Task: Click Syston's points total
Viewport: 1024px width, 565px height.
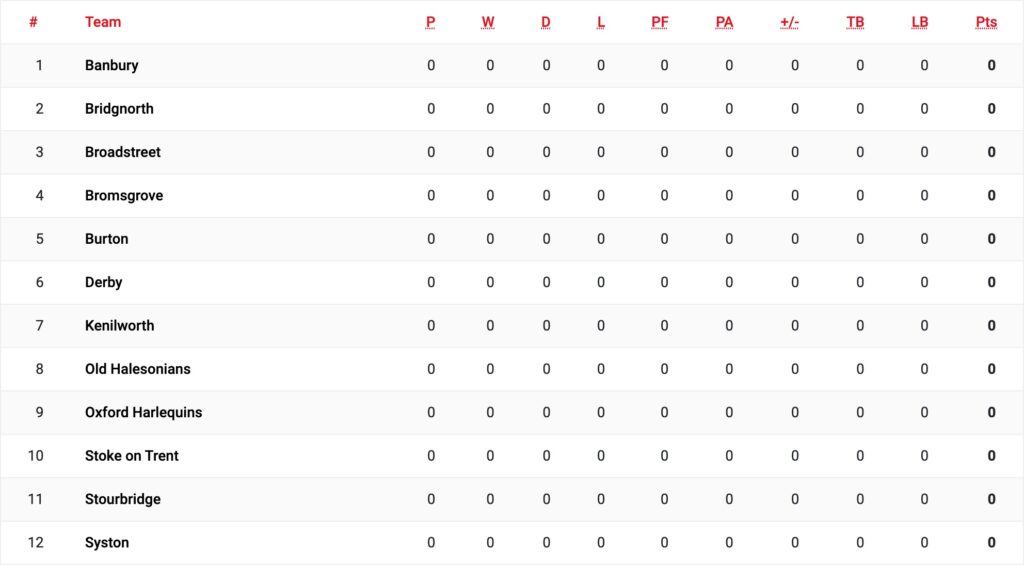Action: point(991,543)
